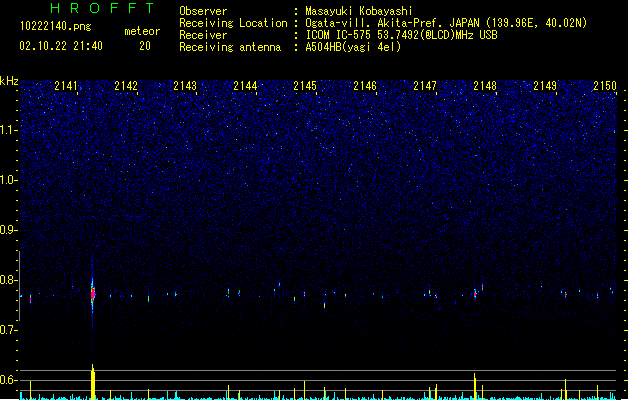629x400 pixels.
Task: Click the tallest yellow power spike after 2141
Action: coord(93,382)
